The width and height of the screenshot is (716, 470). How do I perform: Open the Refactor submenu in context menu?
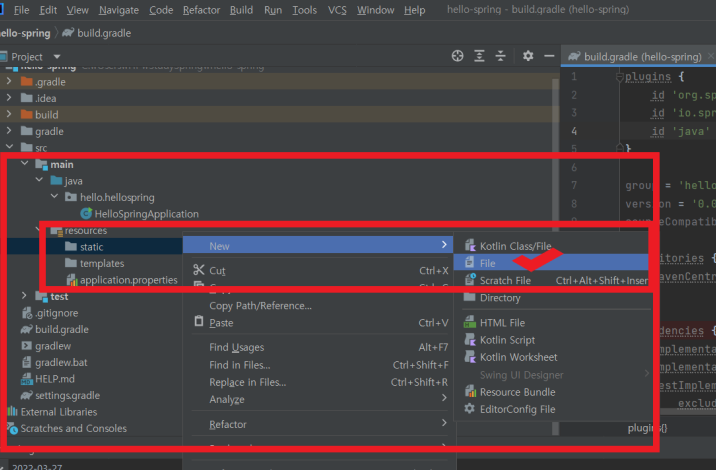[319, 424]
